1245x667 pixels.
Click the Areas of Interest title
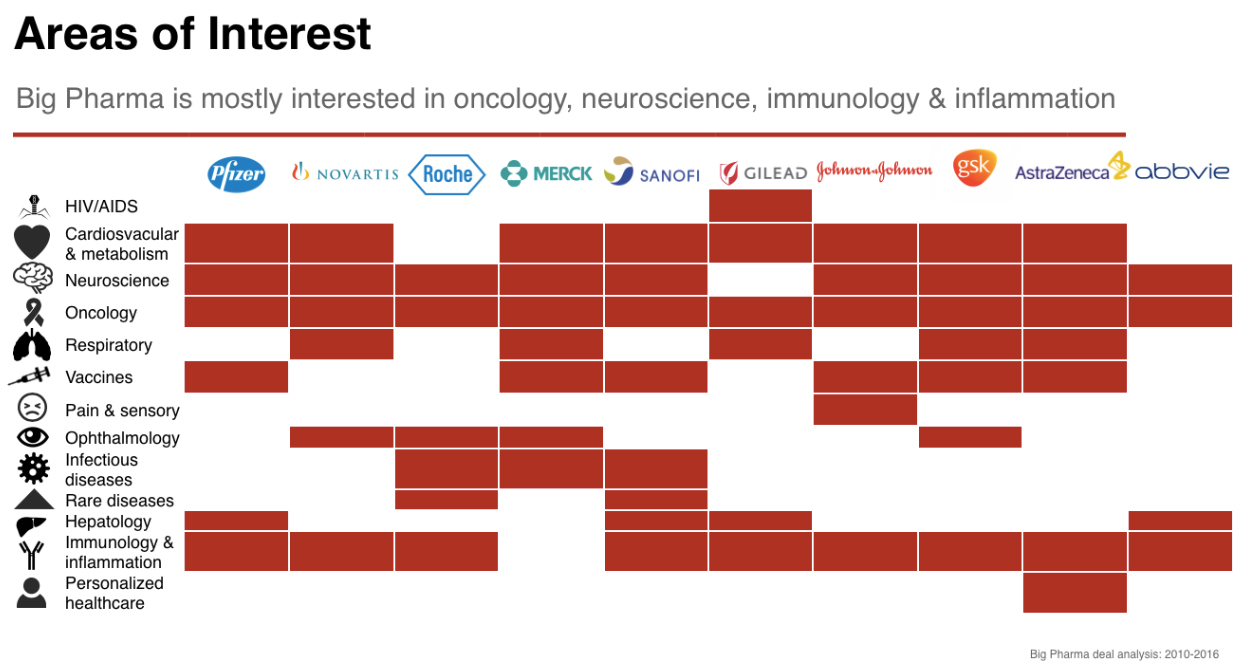(x=192, y=33)
